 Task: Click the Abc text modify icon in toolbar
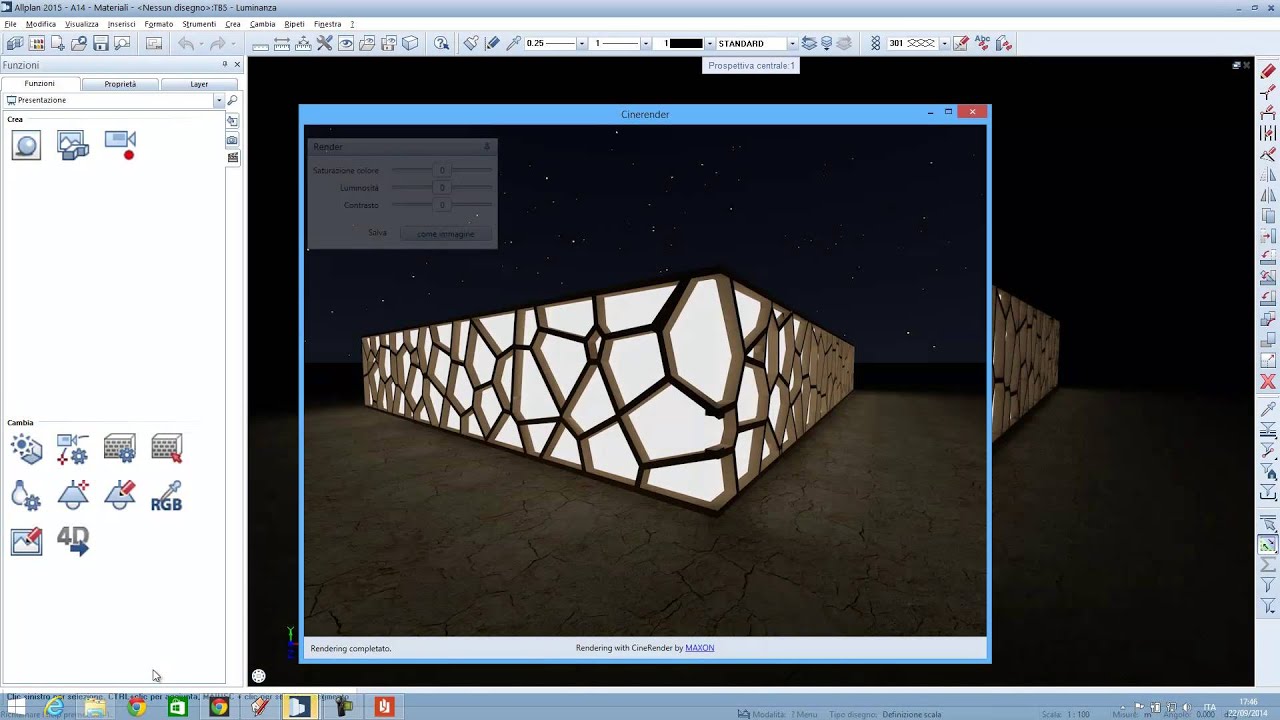[982, 43]
